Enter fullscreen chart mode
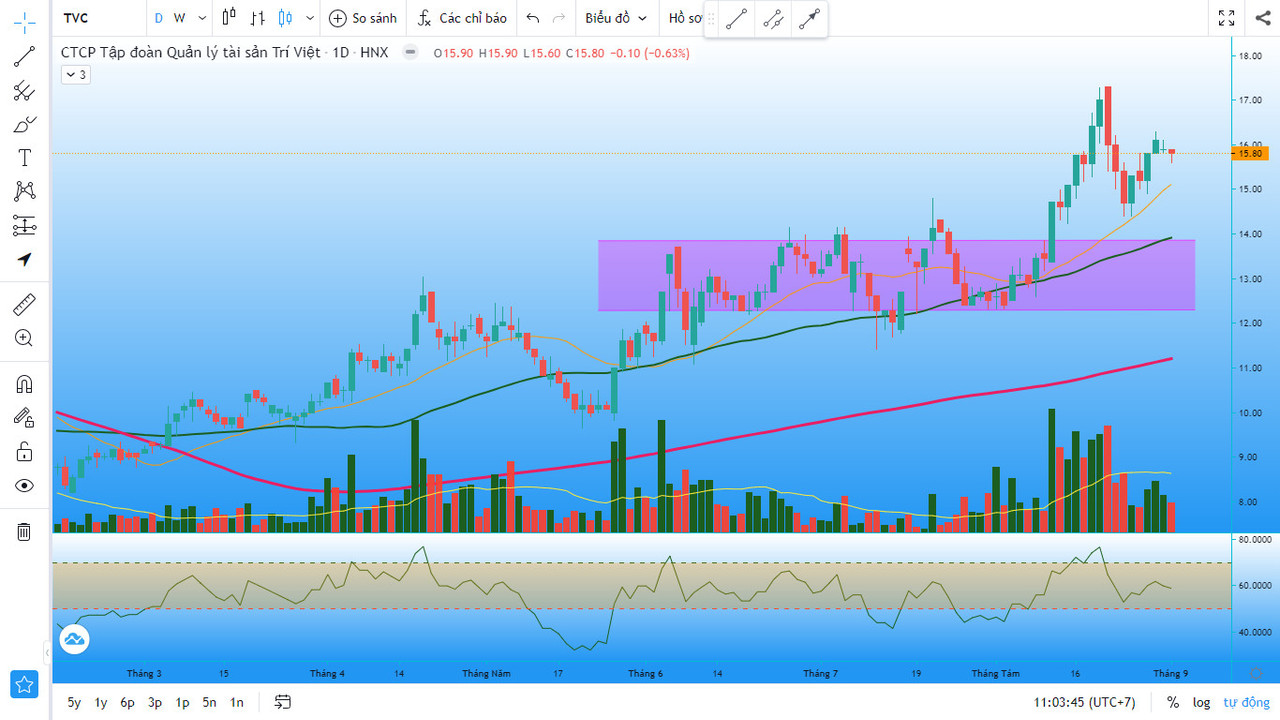 1227,18
